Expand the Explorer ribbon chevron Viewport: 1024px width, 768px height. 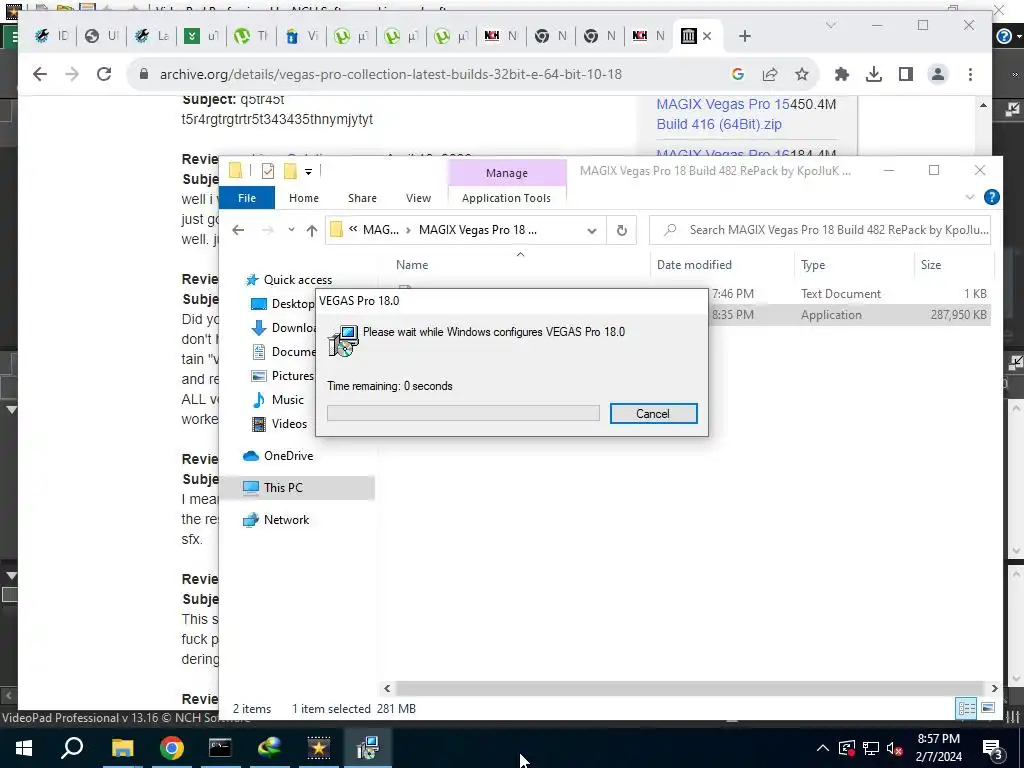pos(970,197)
